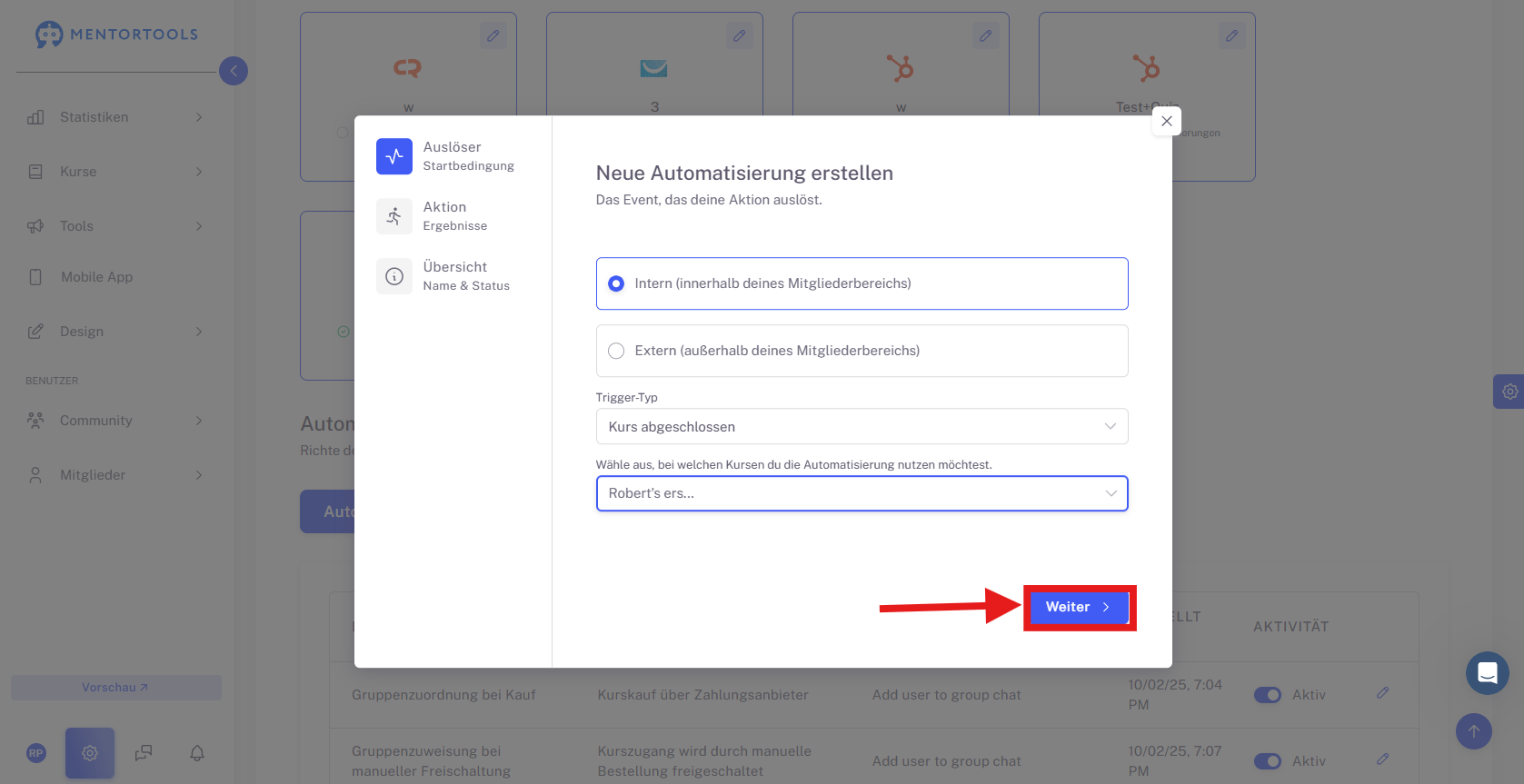This screenshot has width=1524, height=784.
Task: Close the Neue Automatisierung dialog
Action: tap(1167, 121)
